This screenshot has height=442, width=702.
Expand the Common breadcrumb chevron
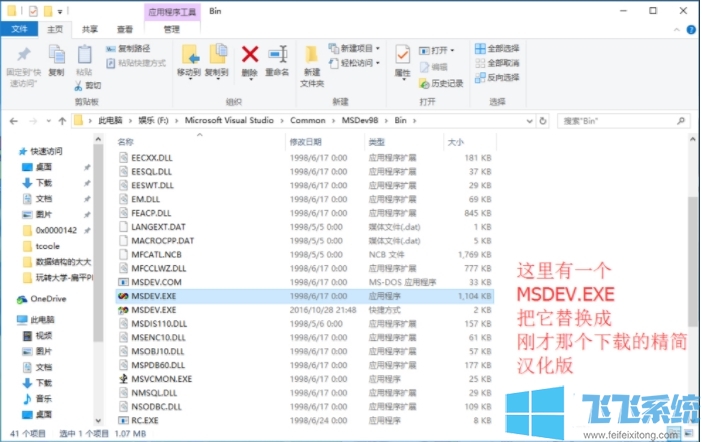[334, 121]
